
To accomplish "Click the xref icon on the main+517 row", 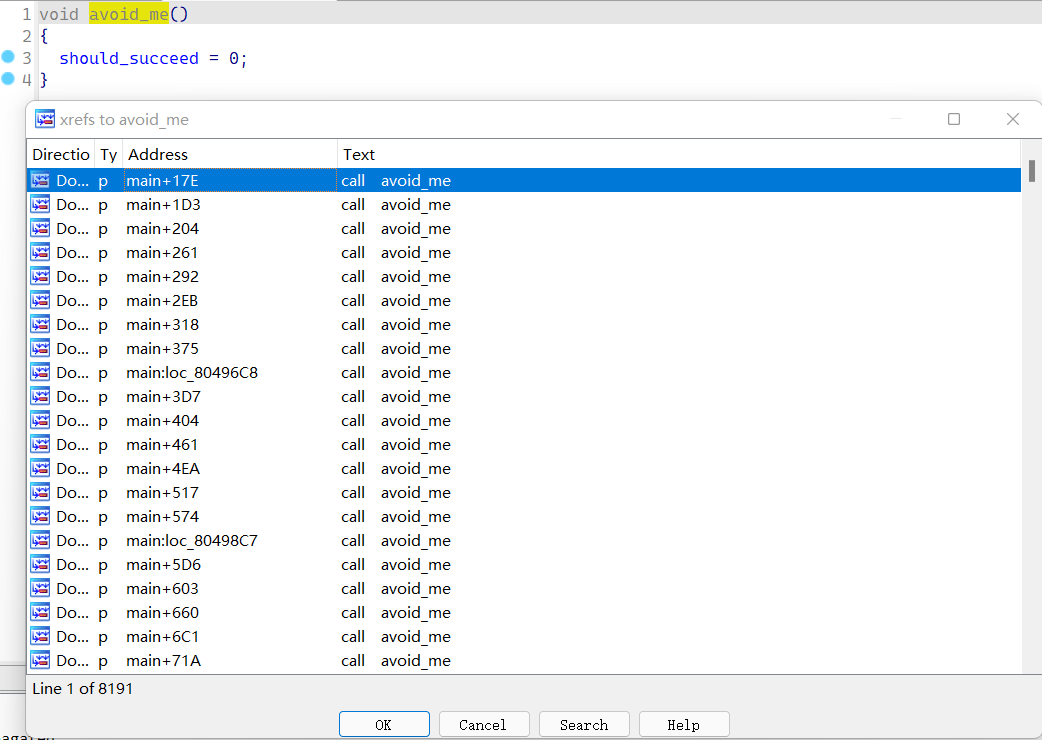I will pyautogui.click(x=41, y=493).
